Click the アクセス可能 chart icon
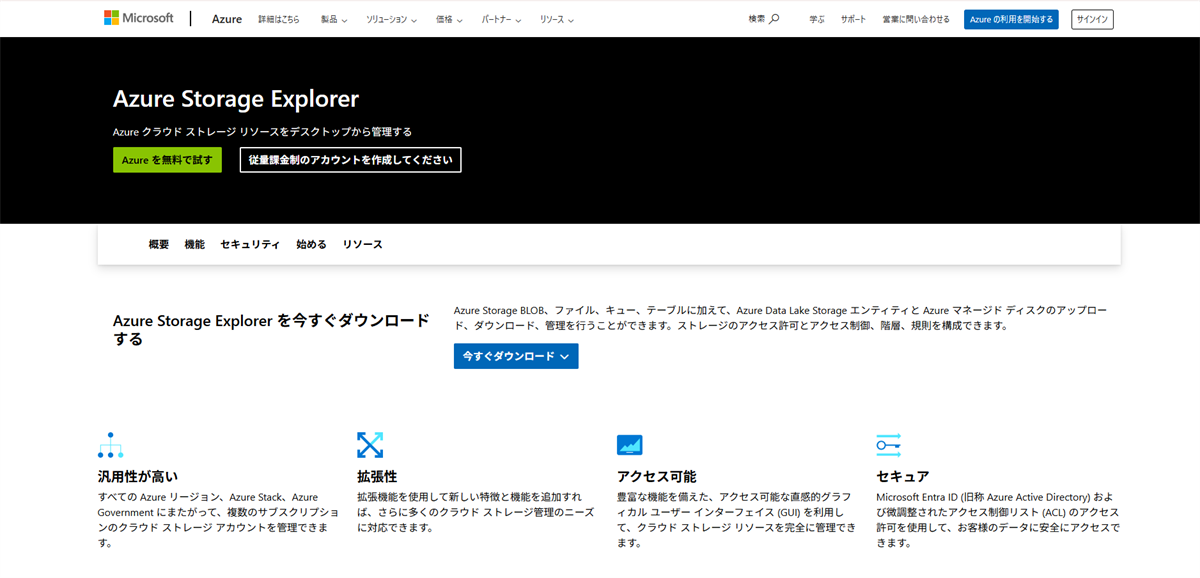The width and height of the screenshot is (1200, 578). pyautogui.click(x=630, y=445)
